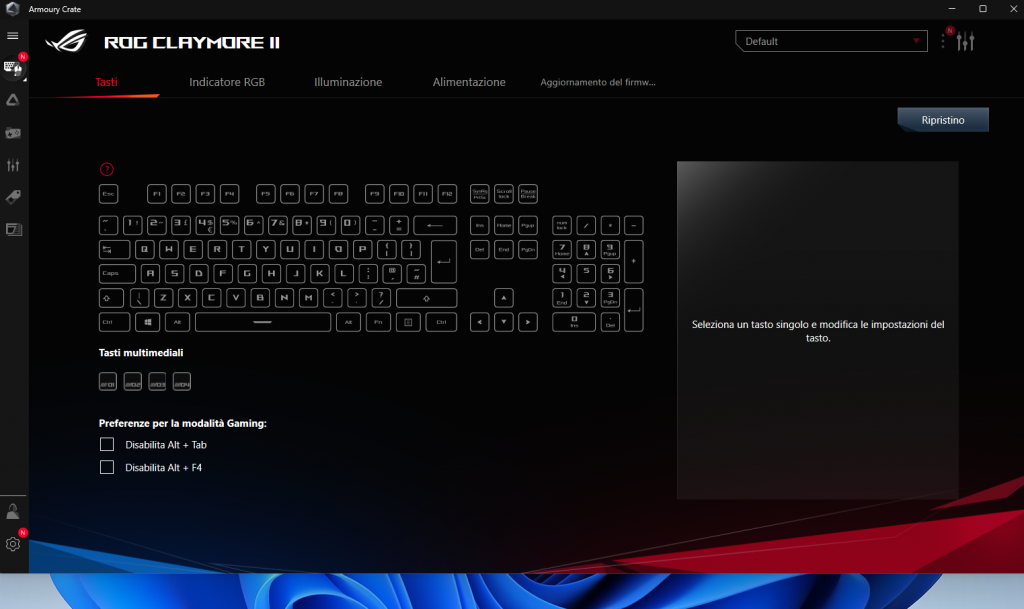Switch to the Indicatore RGB tab
Image resolution: width=1024 pixels, height=609 pixels.
click(x=227, y=82)
